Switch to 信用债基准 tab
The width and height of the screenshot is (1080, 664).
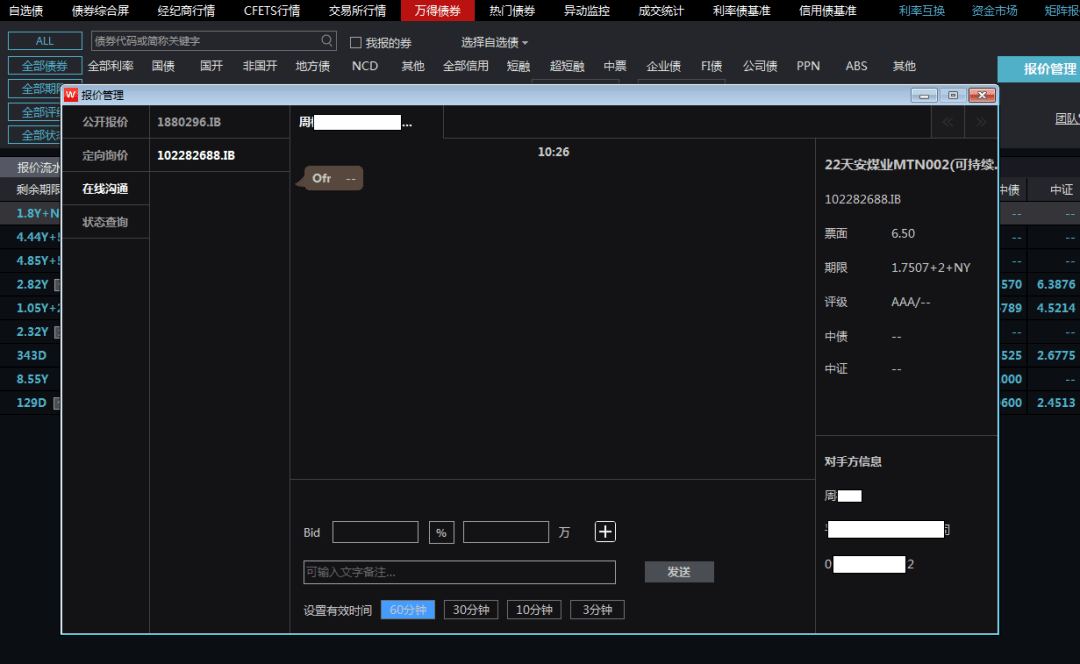[x=828, y=10]
